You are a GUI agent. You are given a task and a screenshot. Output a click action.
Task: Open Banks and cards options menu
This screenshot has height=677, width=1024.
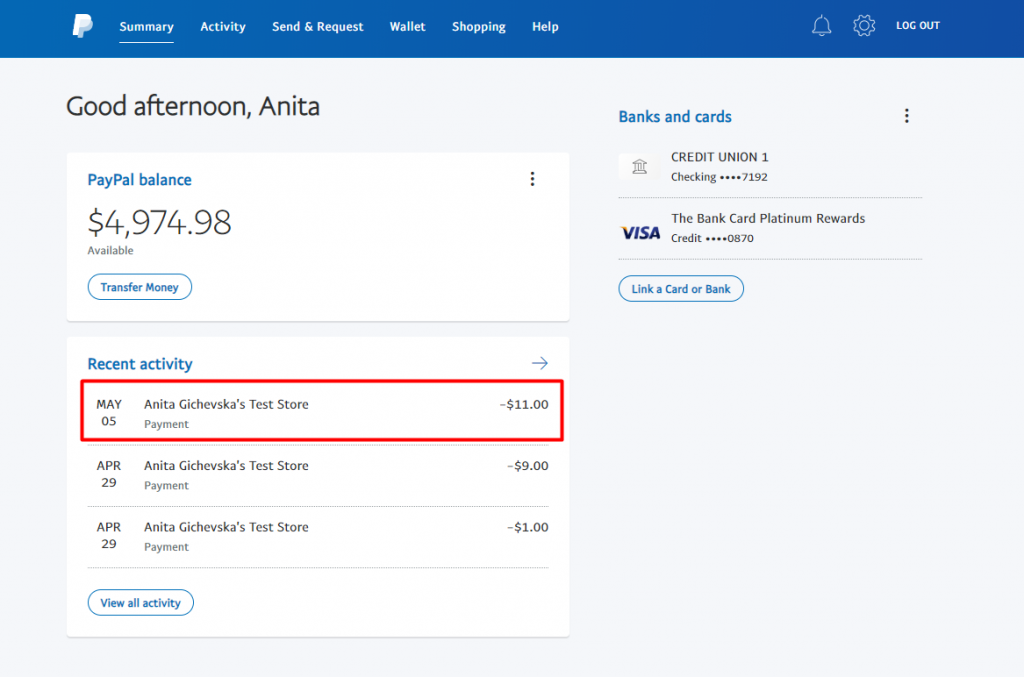906,116
